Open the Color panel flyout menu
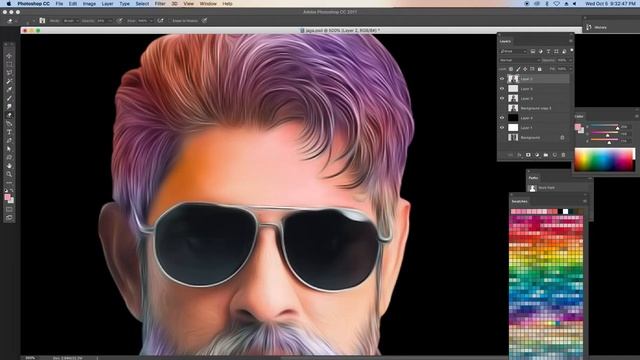Viewport: 640px width, 360px height. [636, 116]
